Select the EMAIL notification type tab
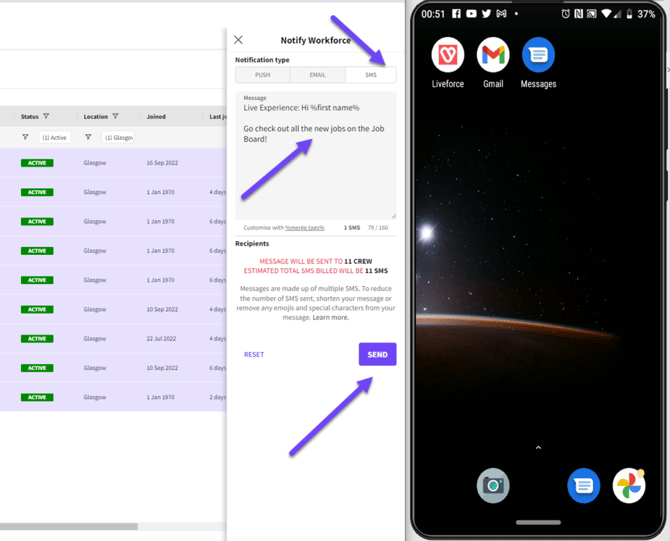670x541 pixels. 317,75
